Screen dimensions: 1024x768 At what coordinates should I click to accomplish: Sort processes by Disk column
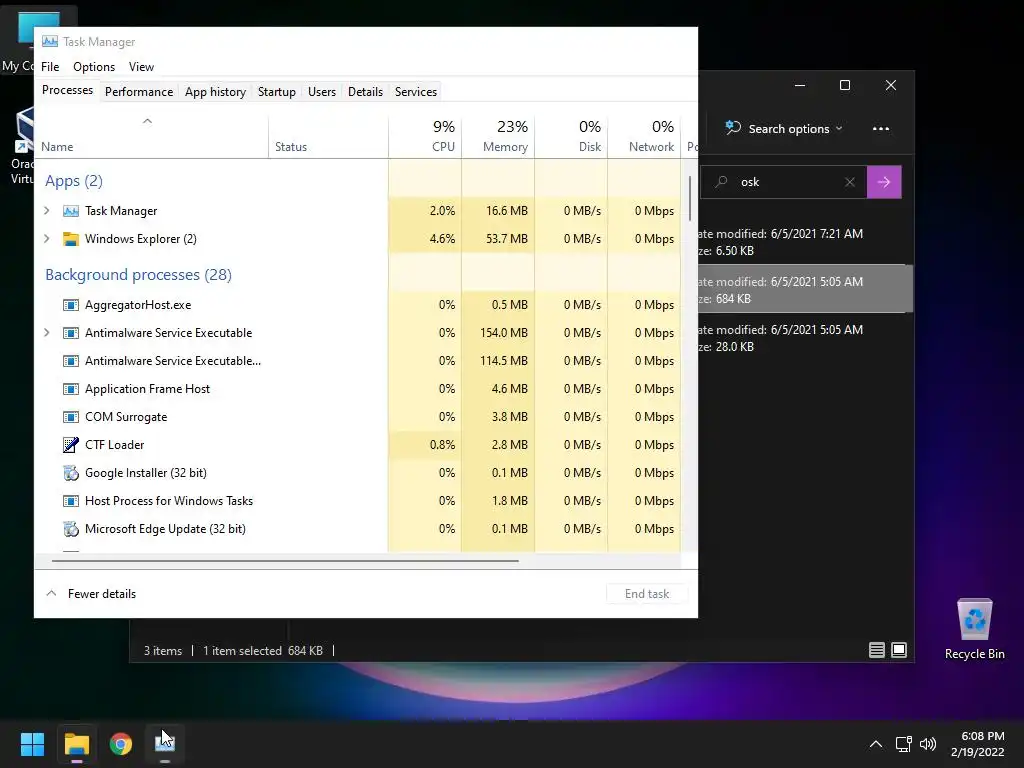(571, 136)
